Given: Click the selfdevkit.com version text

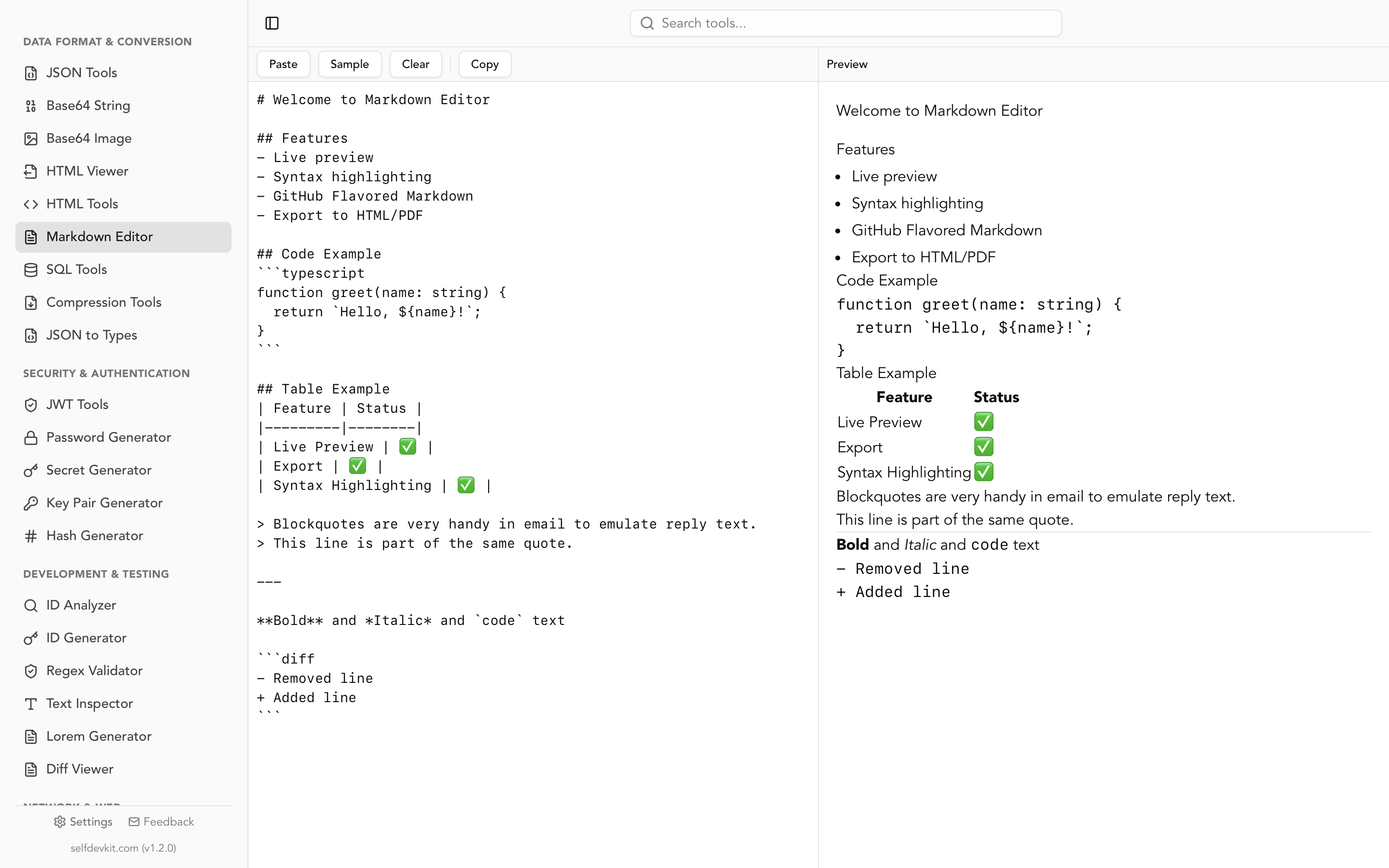Looking at the screenshot, I should tap(123, 848).
